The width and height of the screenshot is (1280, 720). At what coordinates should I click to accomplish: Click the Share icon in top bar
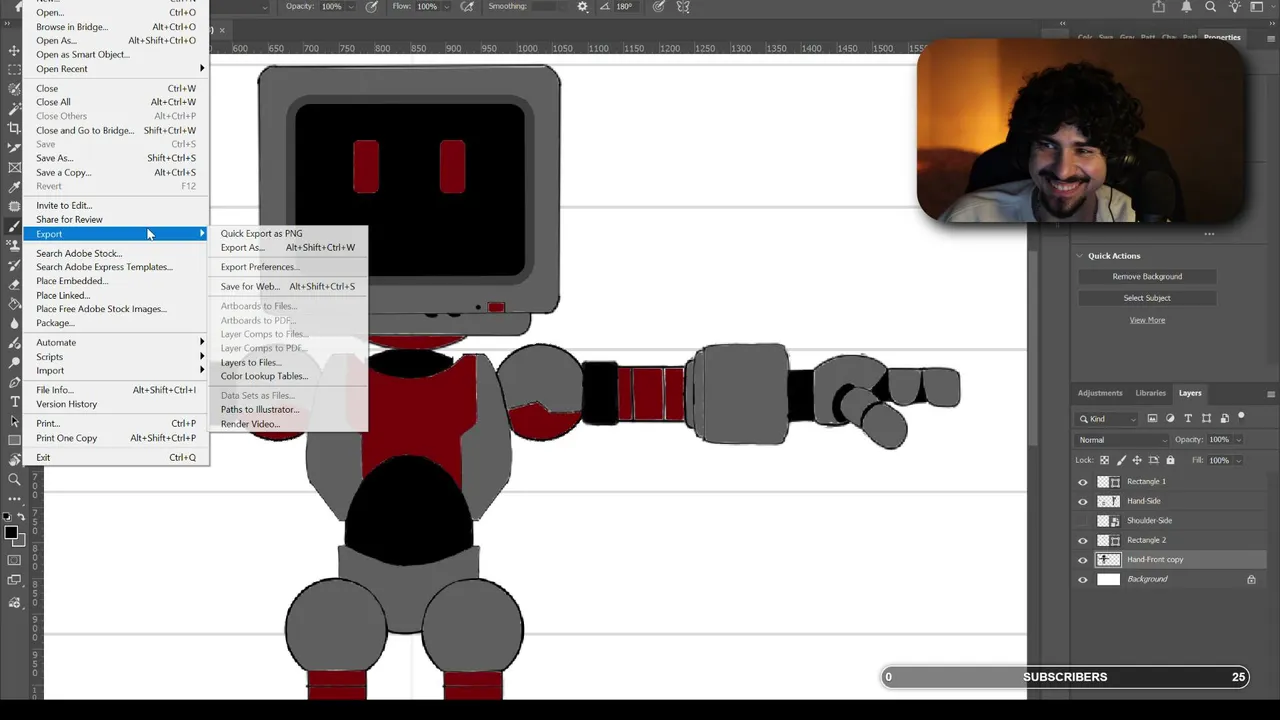(1158, 7)
